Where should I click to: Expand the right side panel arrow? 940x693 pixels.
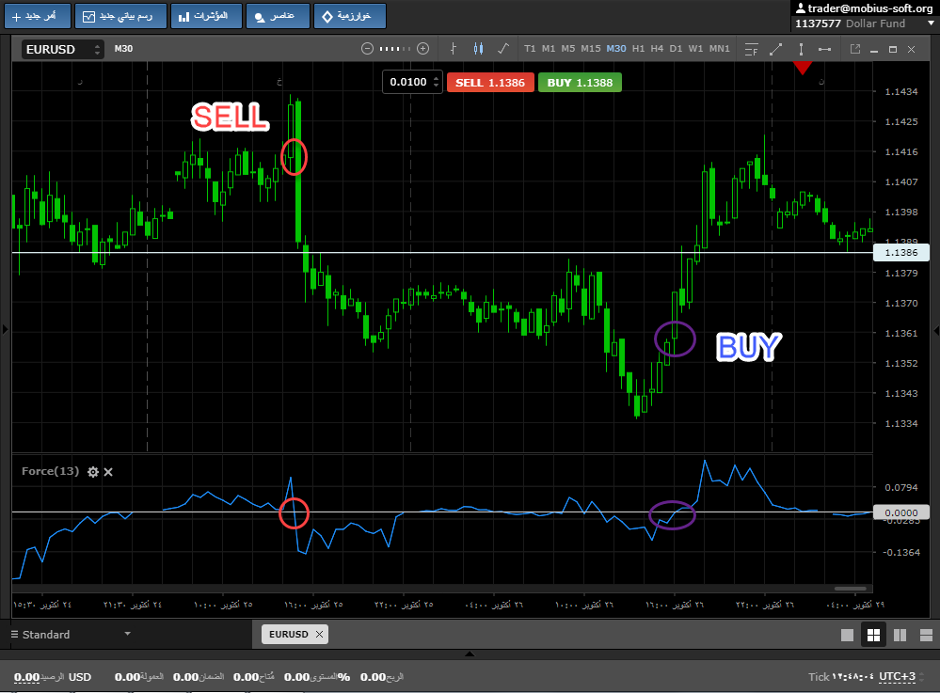(936, 330)
